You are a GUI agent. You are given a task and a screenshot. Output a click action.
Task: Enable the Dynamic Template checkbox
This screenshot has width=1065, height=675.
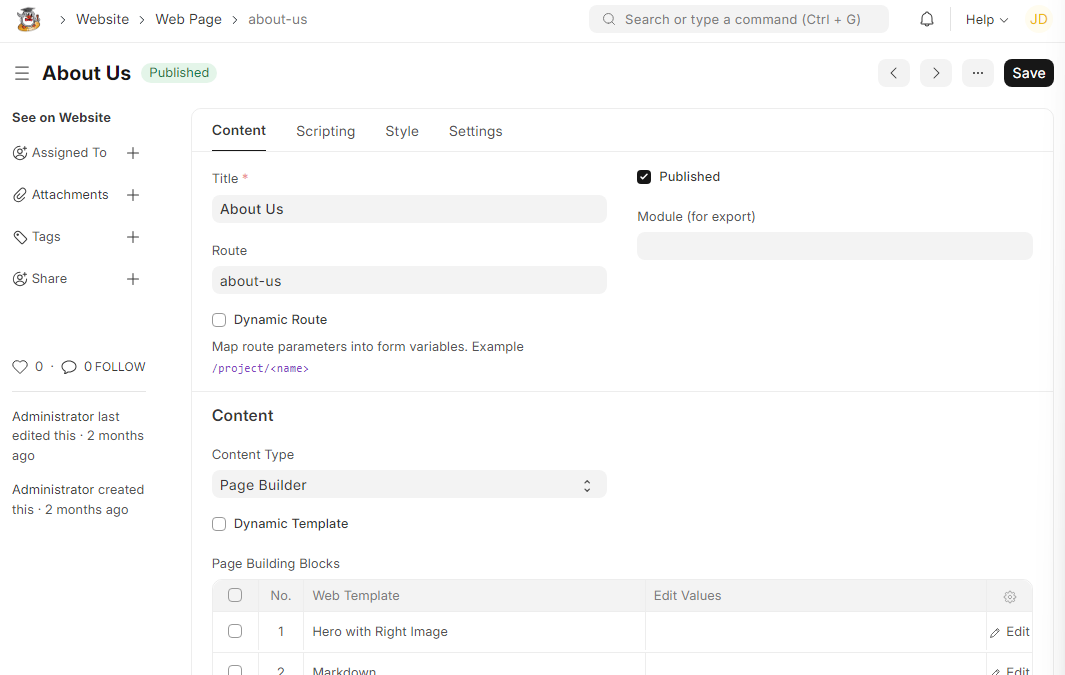tap(219, 524)
